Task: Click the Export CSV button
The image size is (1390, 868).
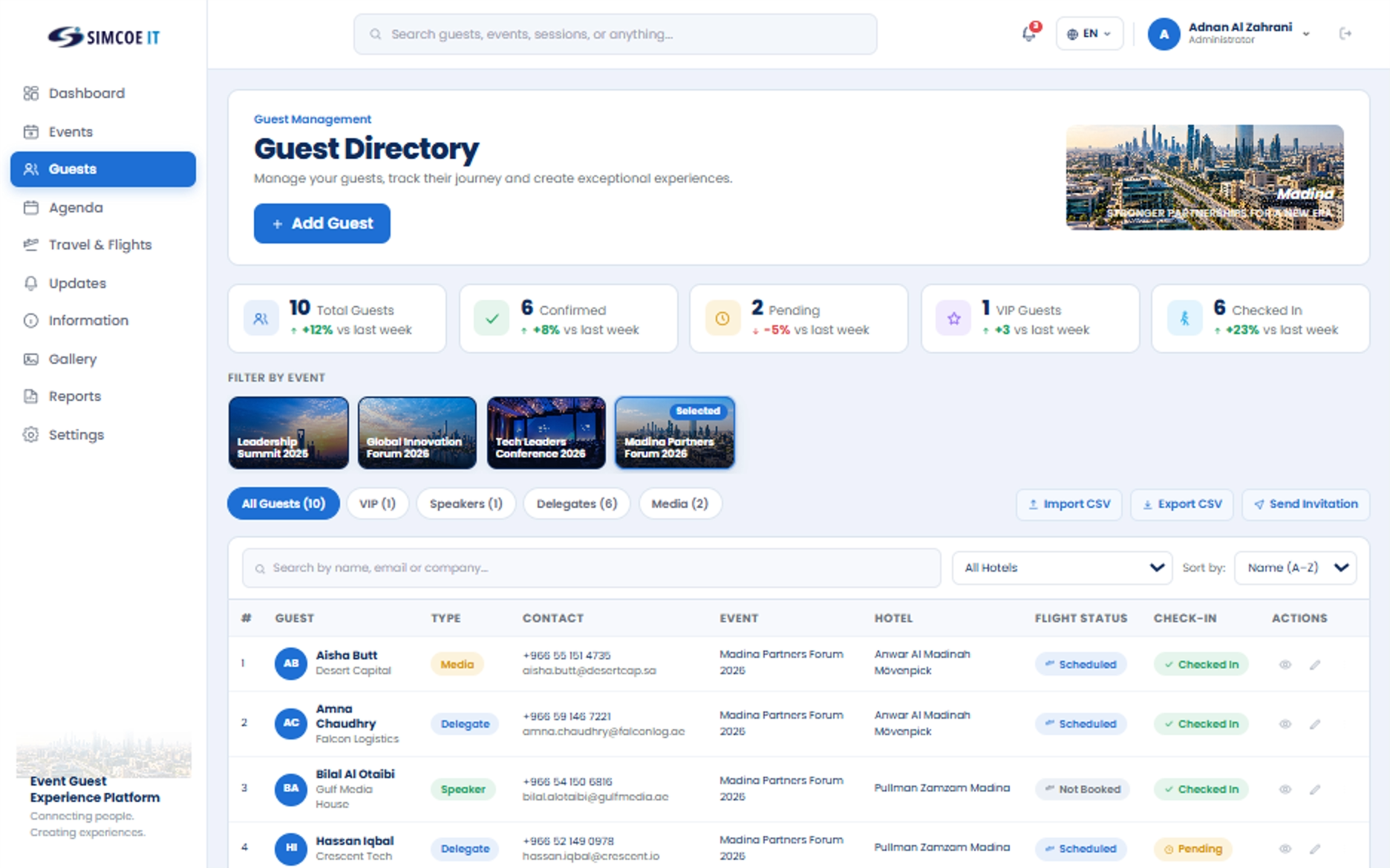Action: tap(1182, 504)
